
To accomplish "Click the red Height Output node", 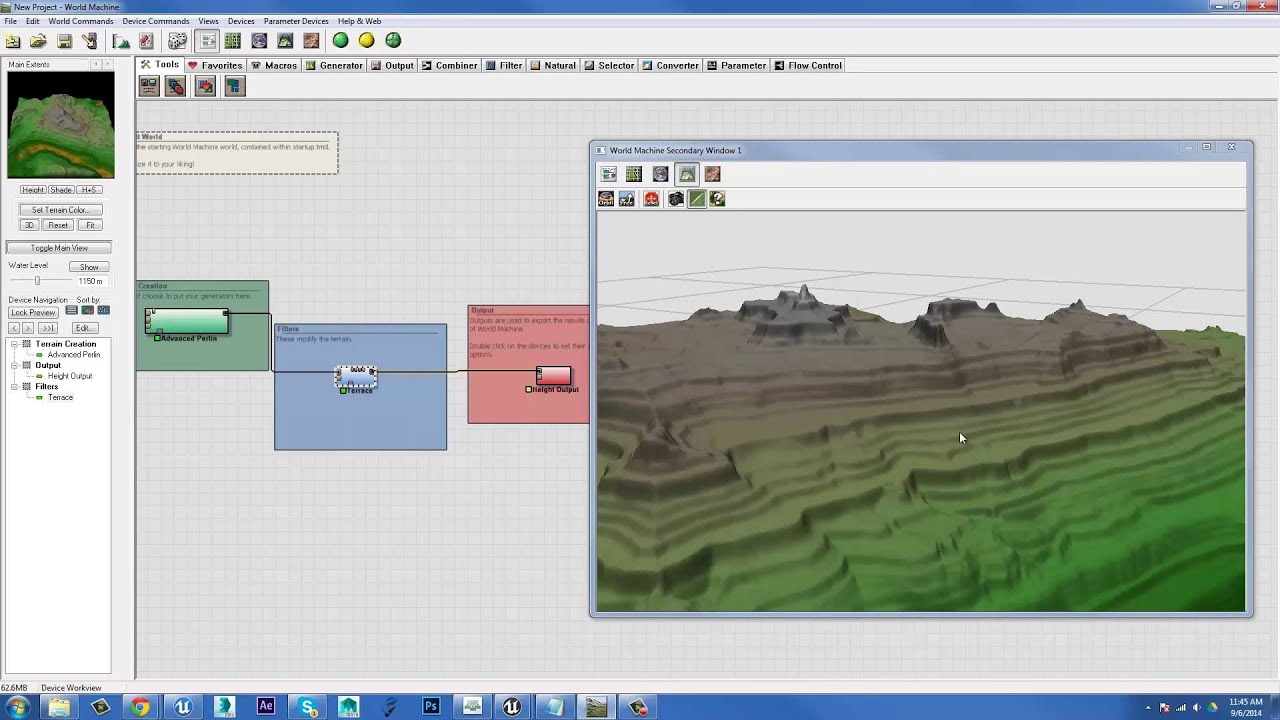I will pyautogui.click(x=553, y=376).
